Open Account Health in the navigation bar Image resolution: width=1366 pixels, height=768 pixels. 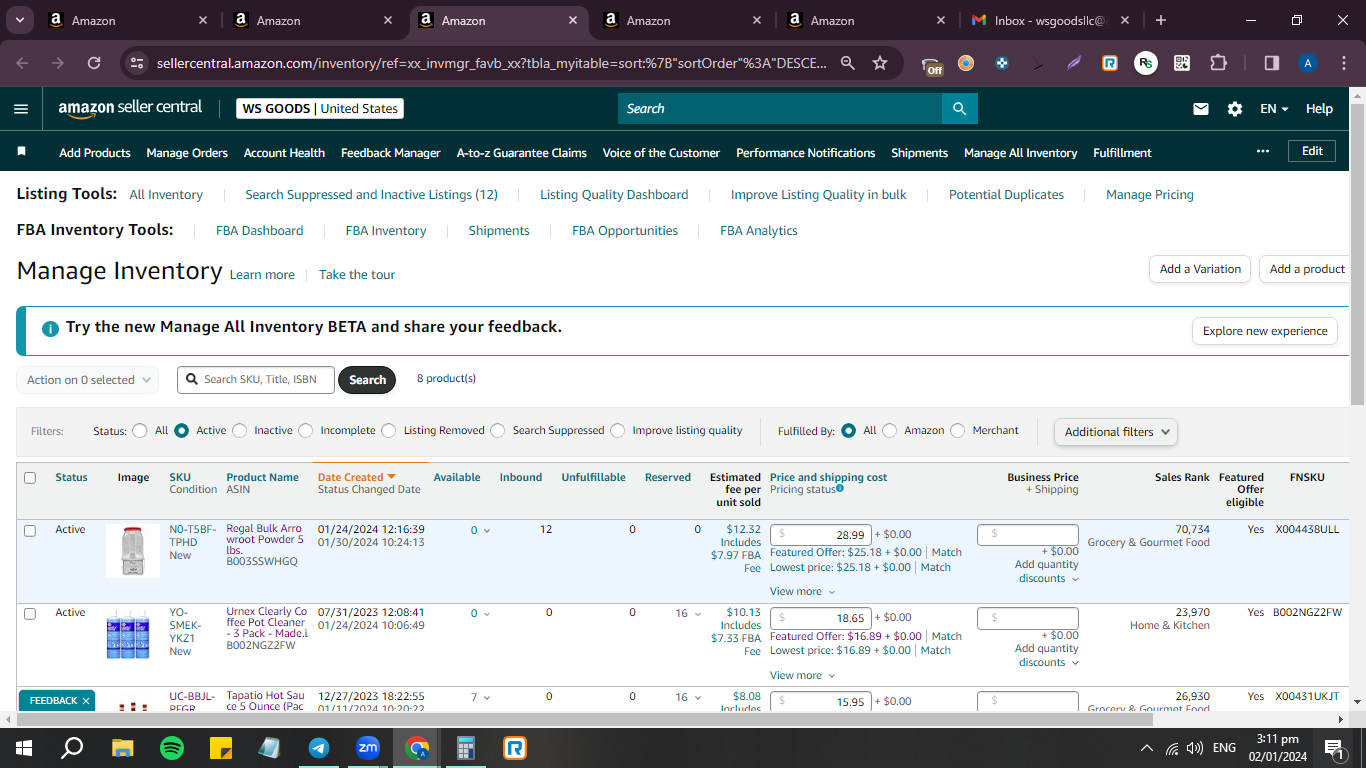[x=284, y=153]
